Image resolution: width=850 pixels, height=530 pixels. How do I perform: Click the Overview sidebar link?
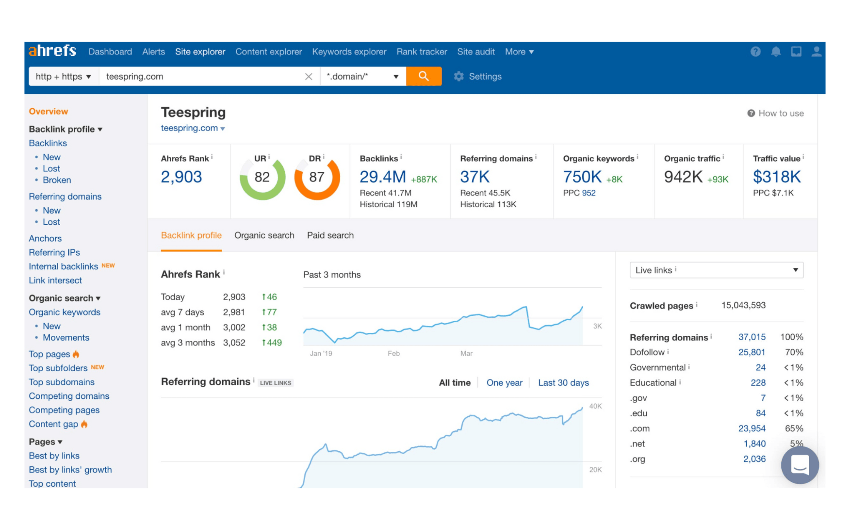coord(48,111)
